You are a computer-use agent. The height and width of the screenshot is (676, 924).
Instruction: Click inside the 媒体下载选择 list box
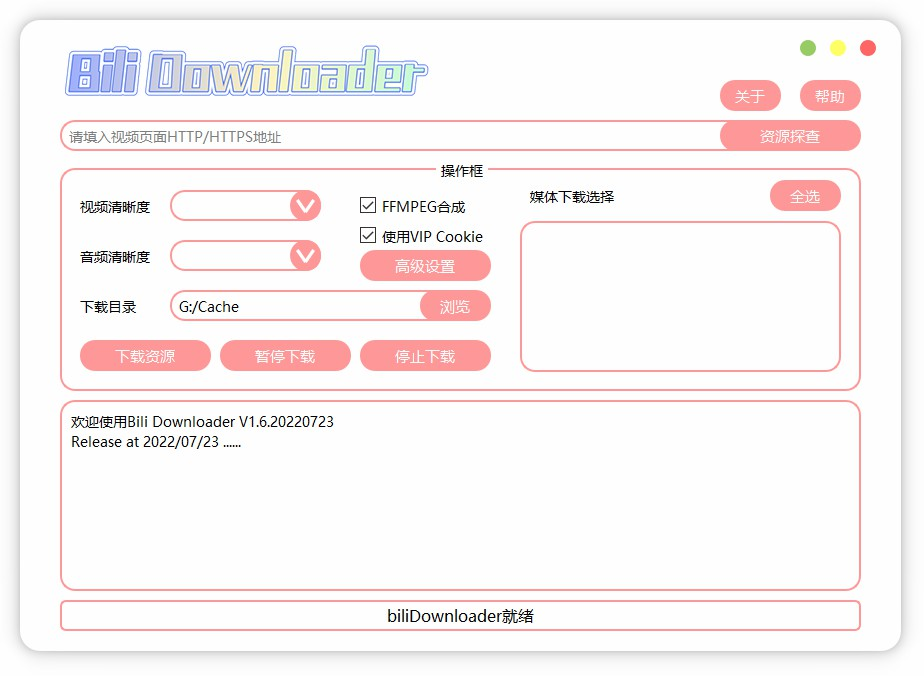(680, 296)
